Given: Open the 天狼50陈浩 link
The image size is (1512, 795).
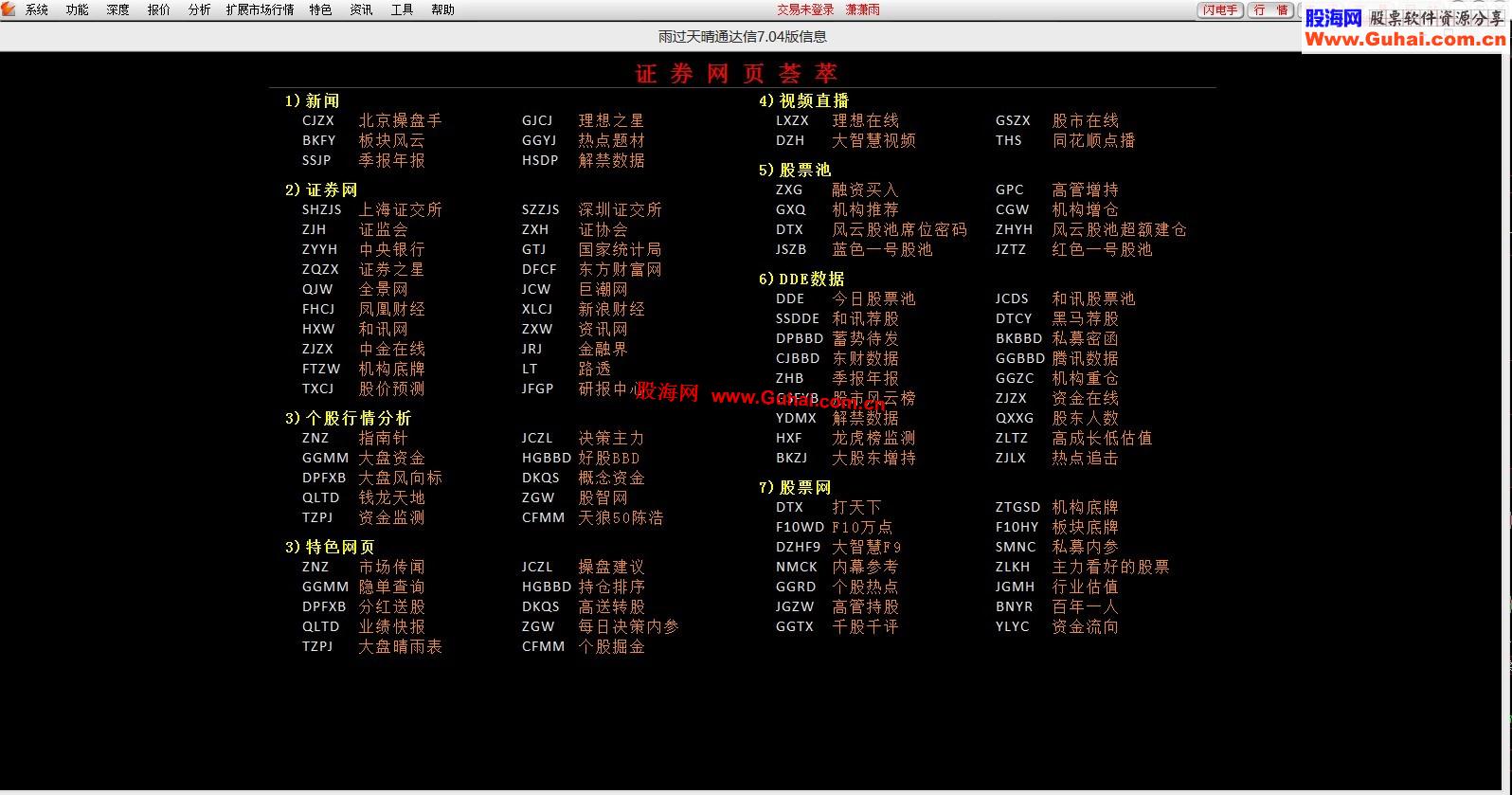Looking at the screenshot, I should [621, 517].
